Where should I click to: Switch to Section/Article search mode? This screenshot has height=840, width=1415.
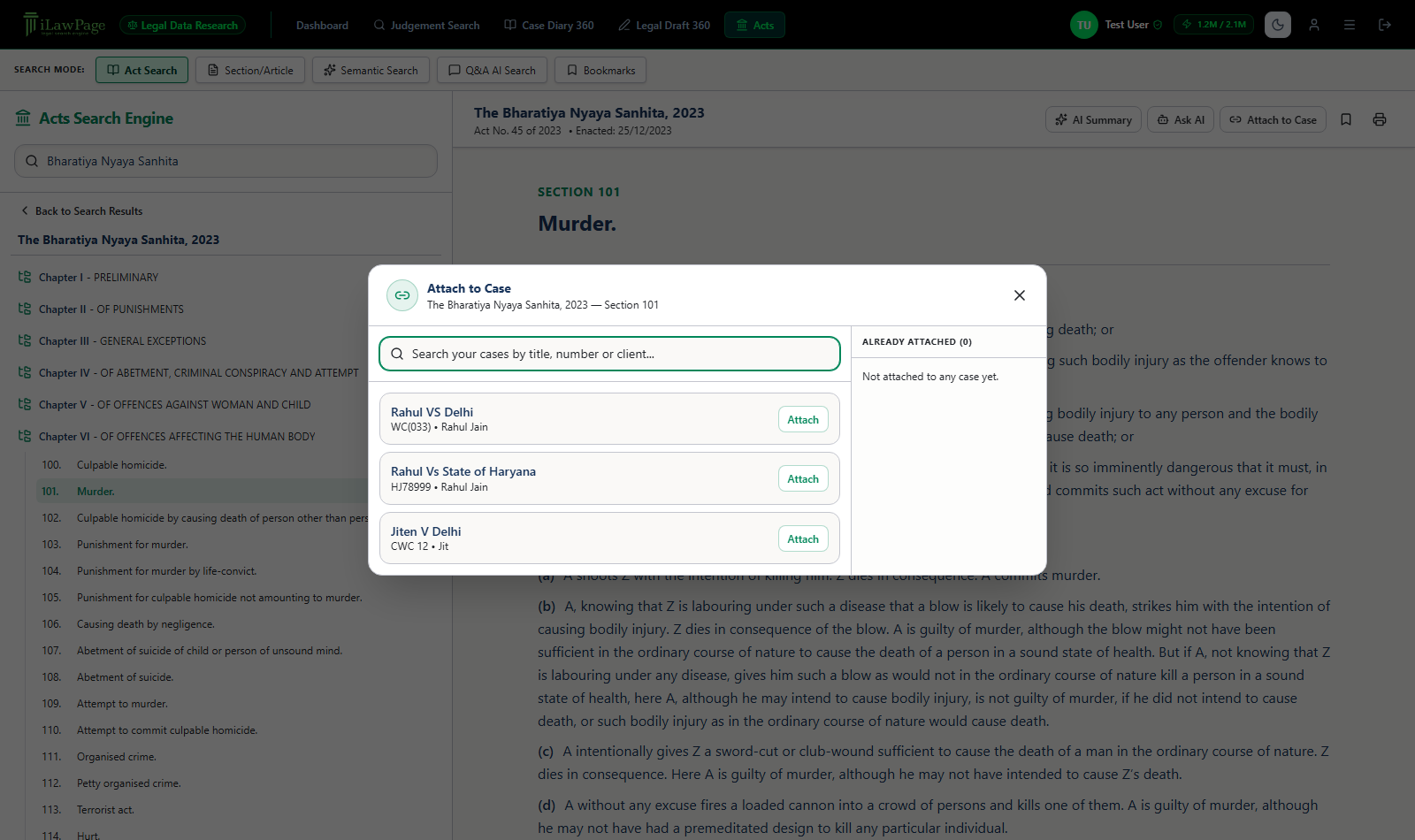click(250, 70)
